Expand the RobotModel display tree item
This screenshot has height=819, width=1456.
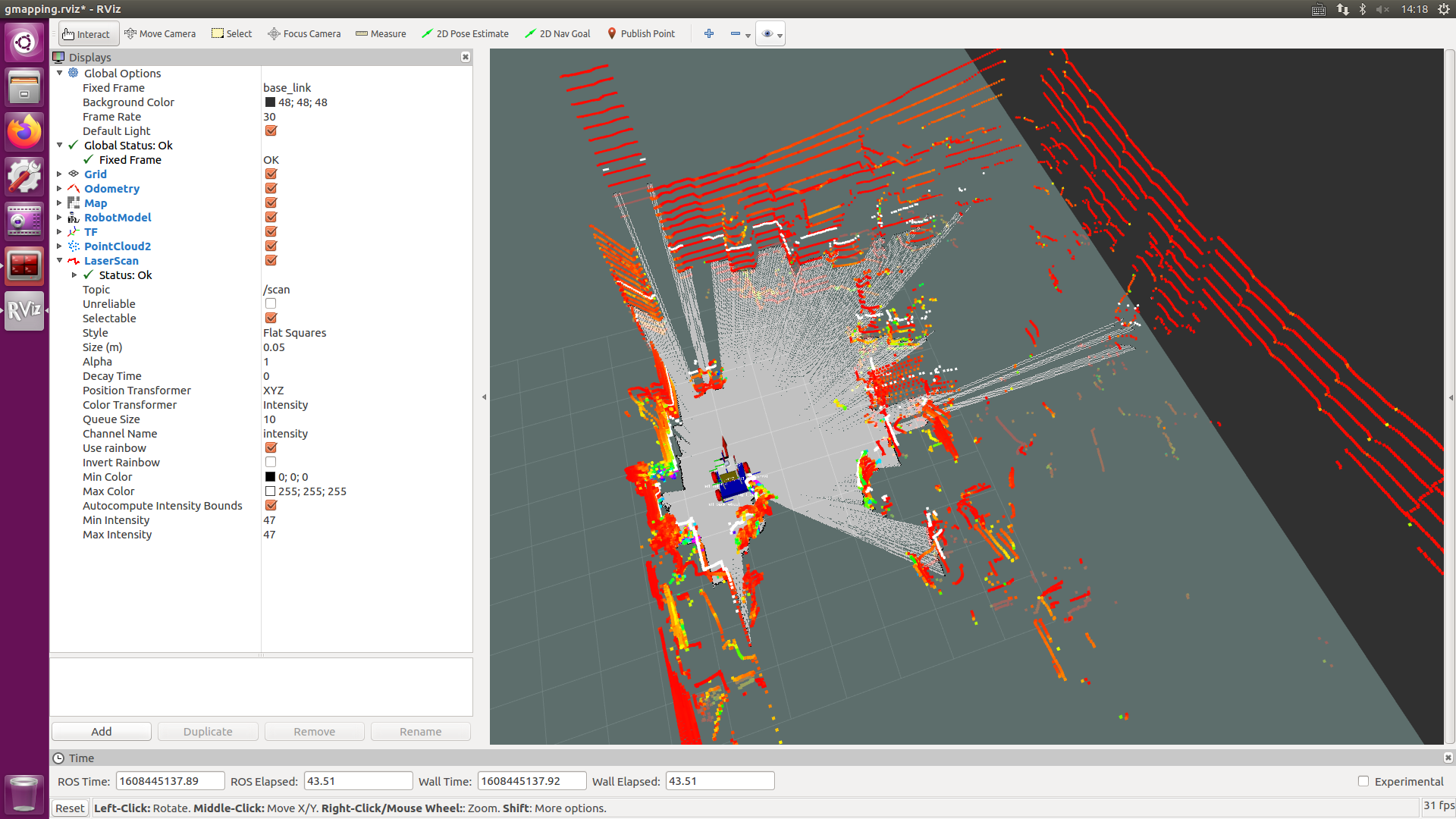(x=59, y=218)
